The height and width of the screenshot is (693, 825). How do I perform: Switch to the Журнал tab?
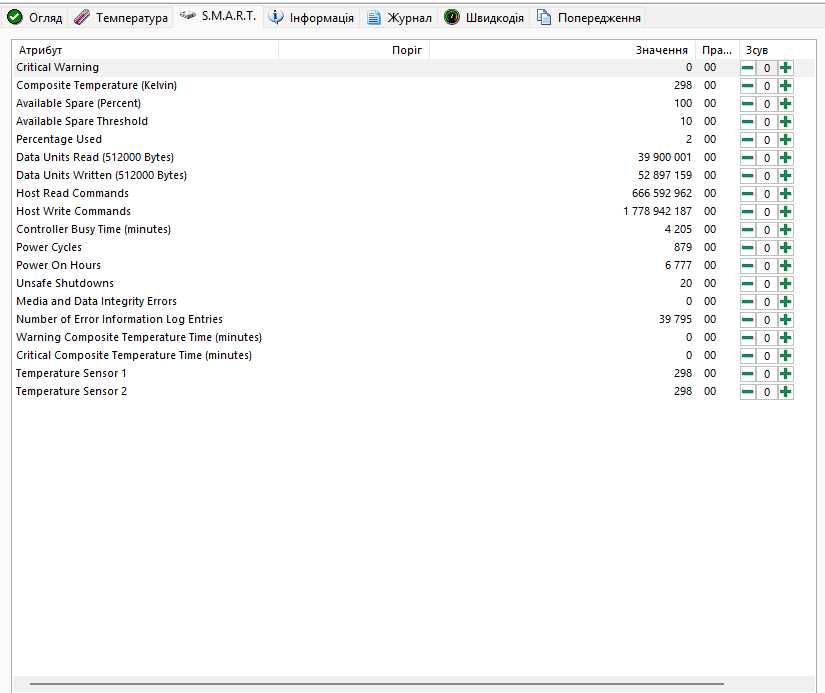tap(399, 17)
